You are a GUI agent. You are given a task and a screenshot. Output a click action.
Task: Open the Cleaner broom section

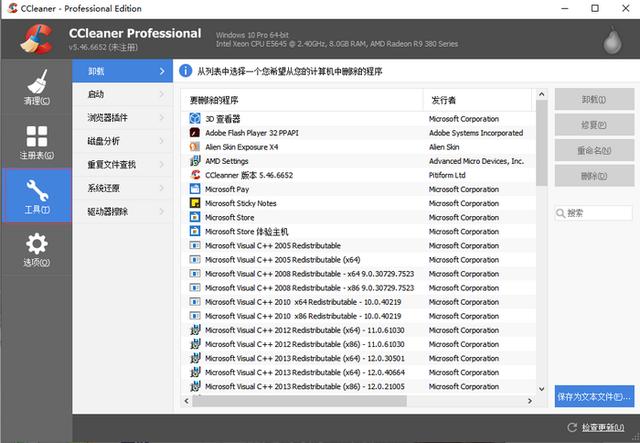[37, 87]
